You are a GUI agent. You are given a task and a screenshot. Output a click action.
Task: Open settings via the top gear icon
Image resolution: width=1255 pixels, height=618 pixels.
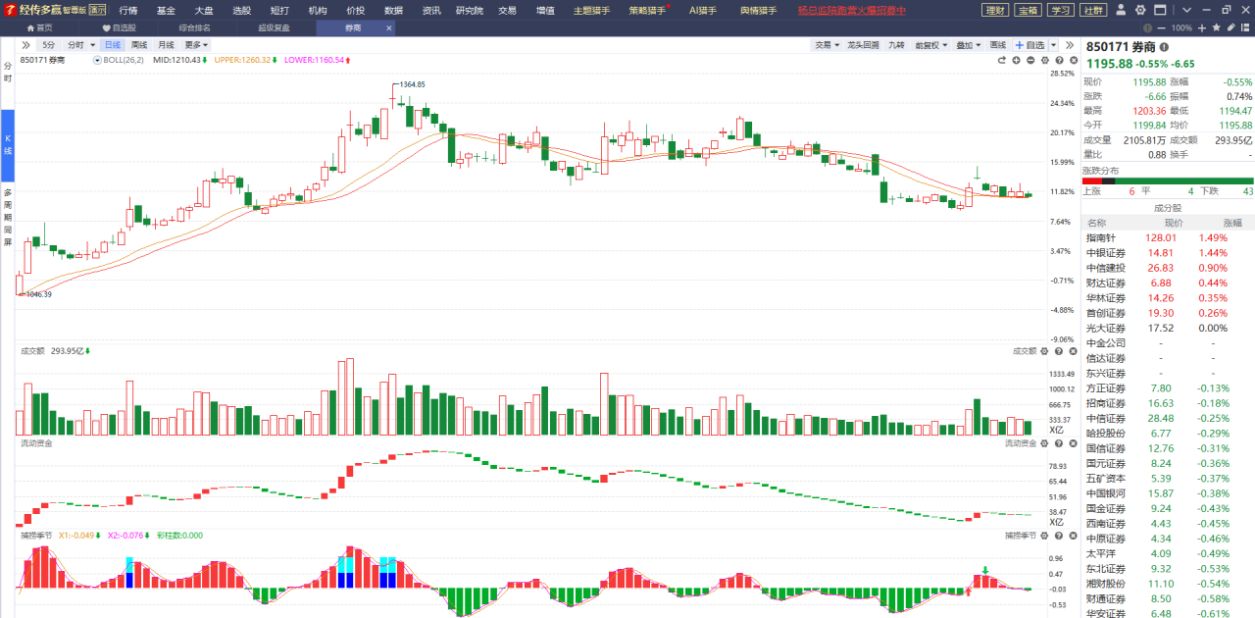(1139, 10)
